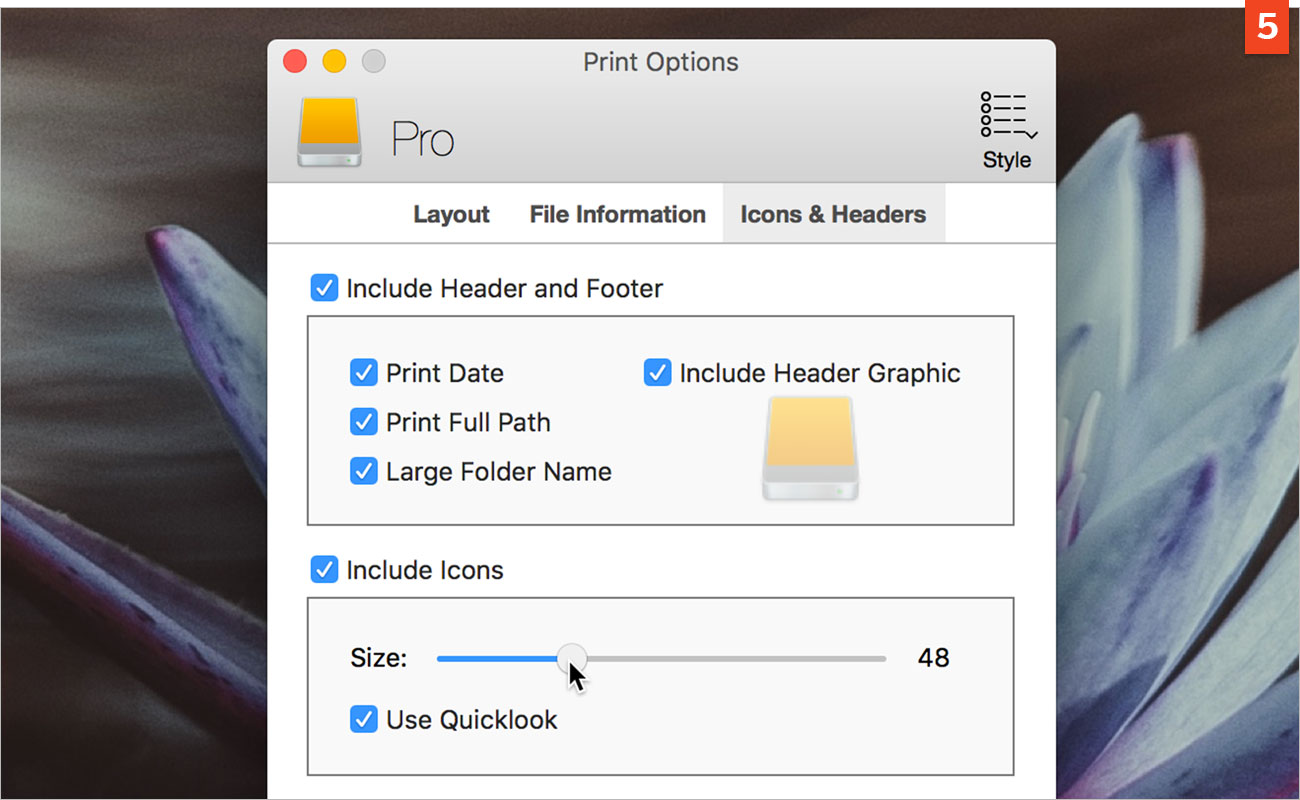Click the gray portion of Size slider track
The width and height of the screenshot is (1300, 800).
coord(740,659)
